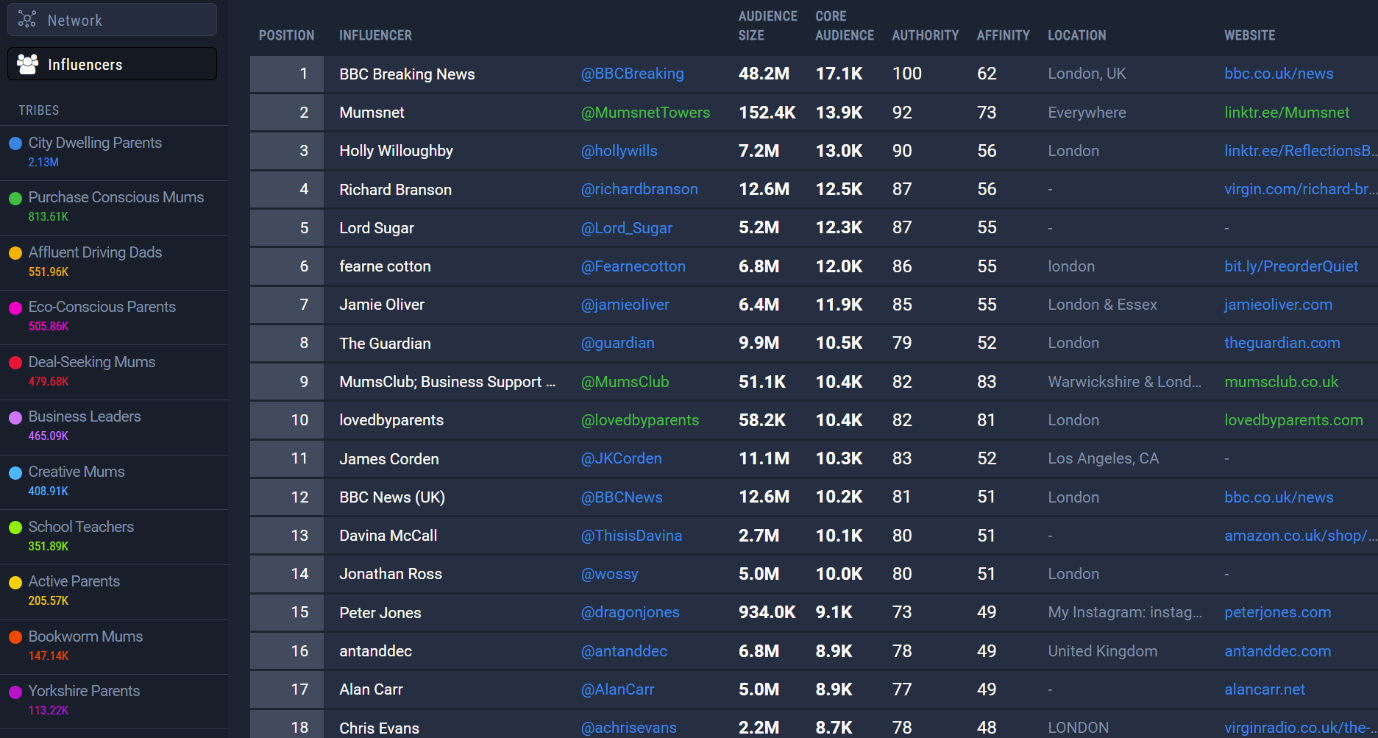Open the @Lord_Sugar handle link
Viewport: 1378px width, 738px height.
(x=626, y=228)
